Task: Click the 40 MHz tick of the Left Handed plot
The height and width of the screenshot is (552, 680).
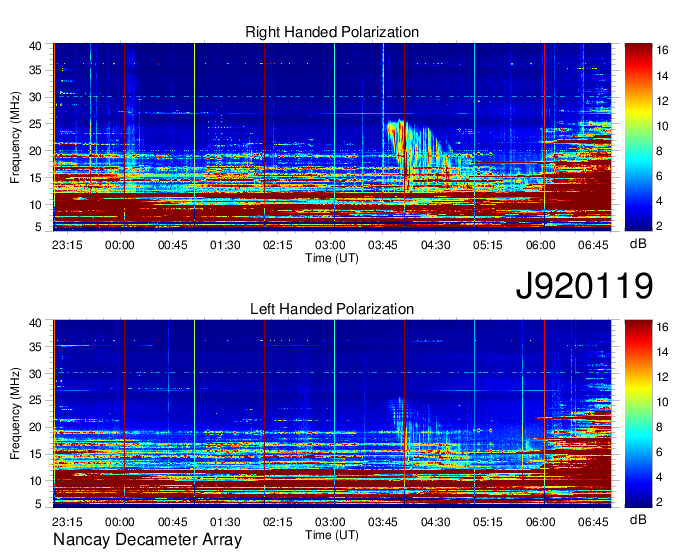Action: 35,323
